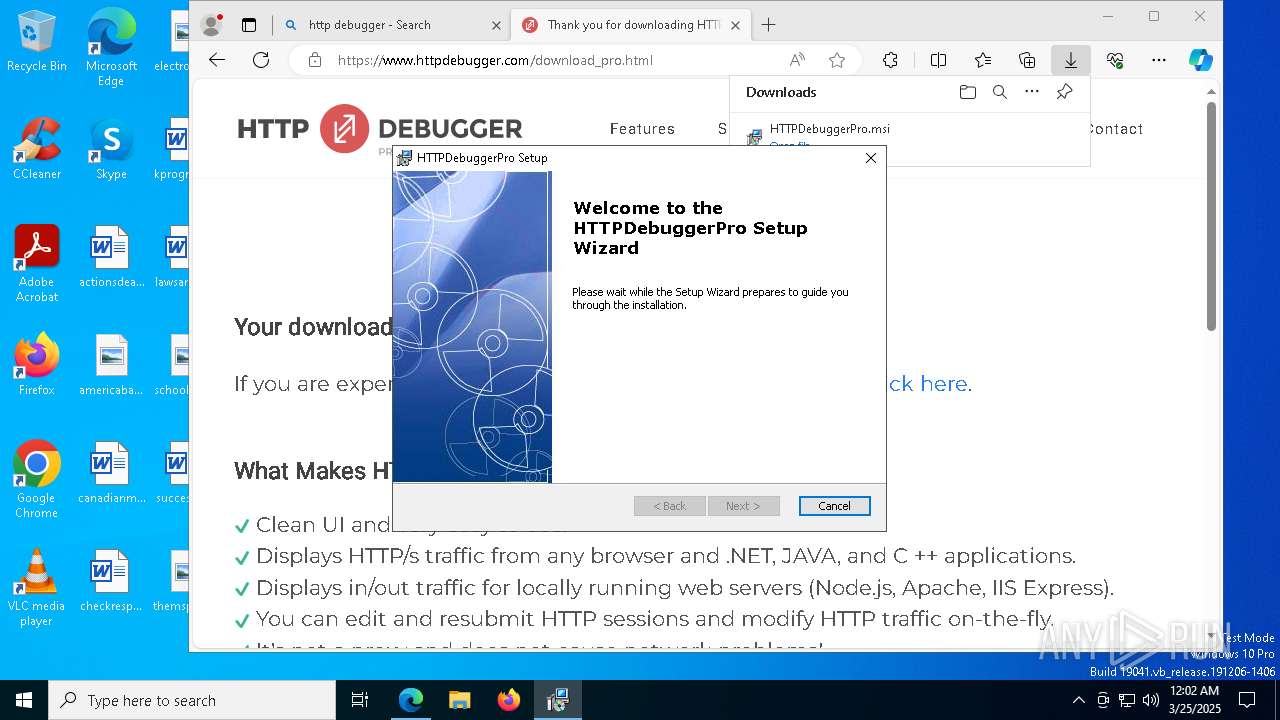Click the Edge page vertical scrollbar
Screen dimensions: 1280x720
coord(1211,215)
